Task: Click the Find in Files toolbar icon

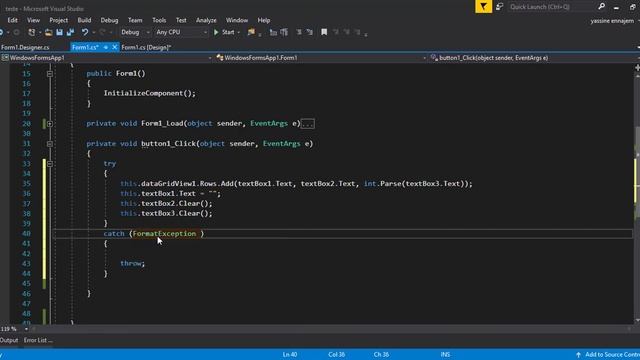Action: [251, 32]
